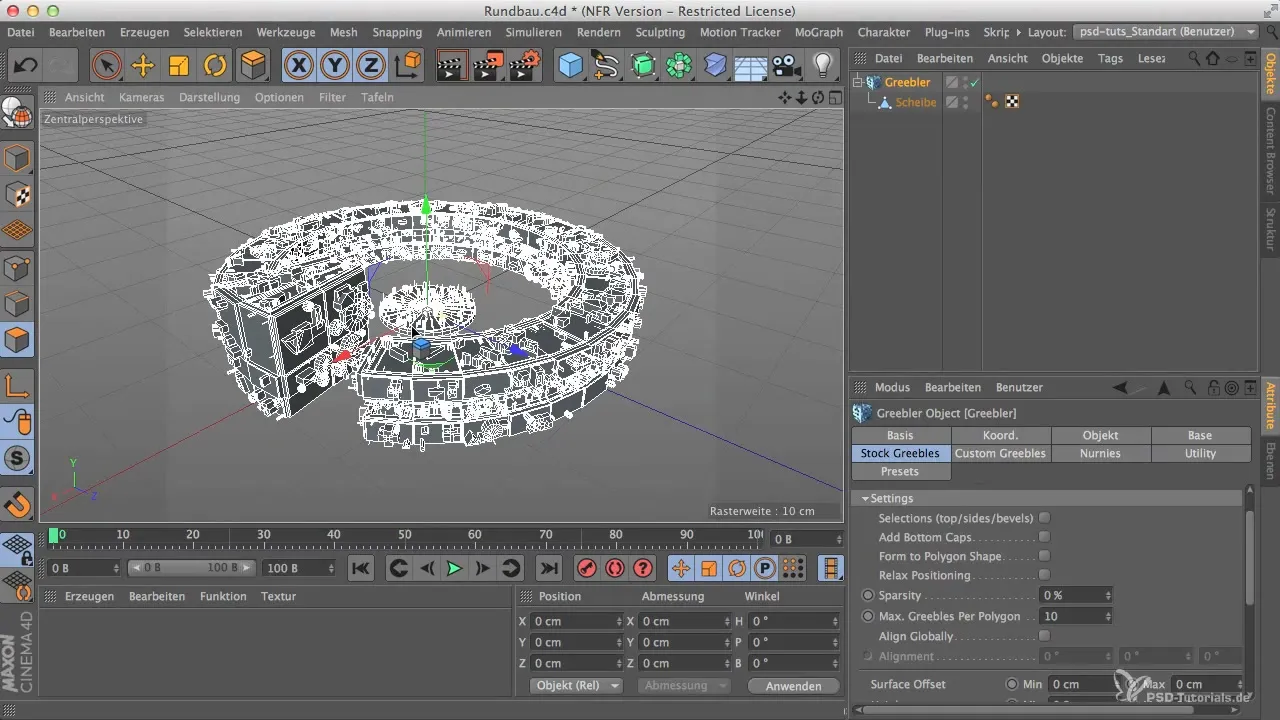Toggle Sparsity animation radio dot
The image size is (1280, 720).
coord(868,595)
